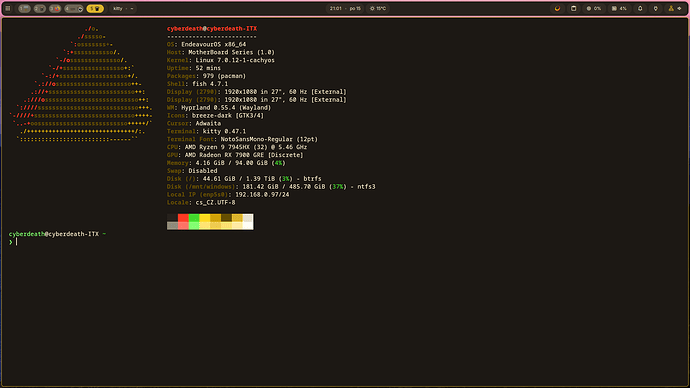Click the dark brown swatch in the top row
This screenshot has height=388, width=690.
[226, 218]
